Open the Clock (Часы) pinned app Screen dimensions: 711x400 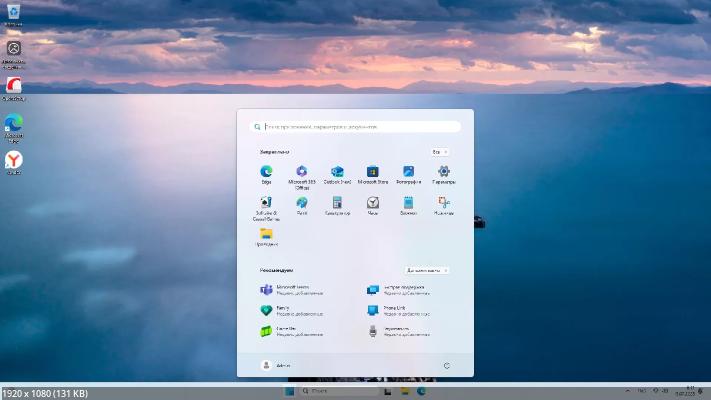click(373, 206)
